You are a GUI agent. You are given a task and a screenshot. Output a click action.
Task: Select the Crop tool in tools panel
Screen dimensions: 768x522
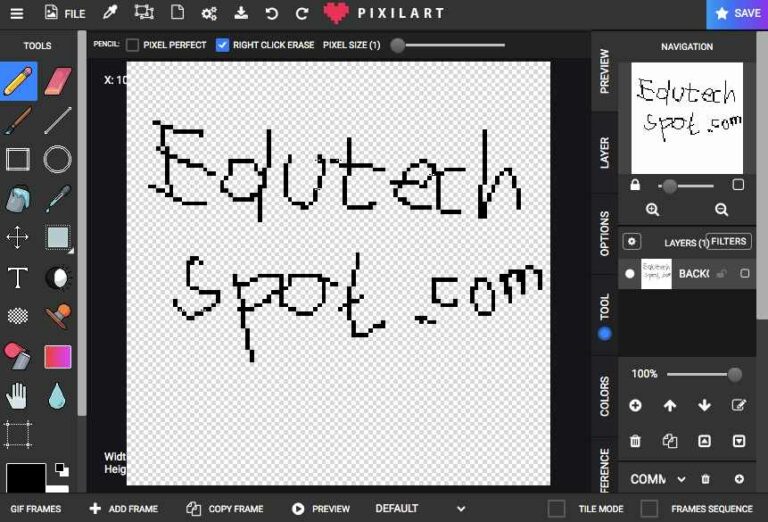point(18,434)
